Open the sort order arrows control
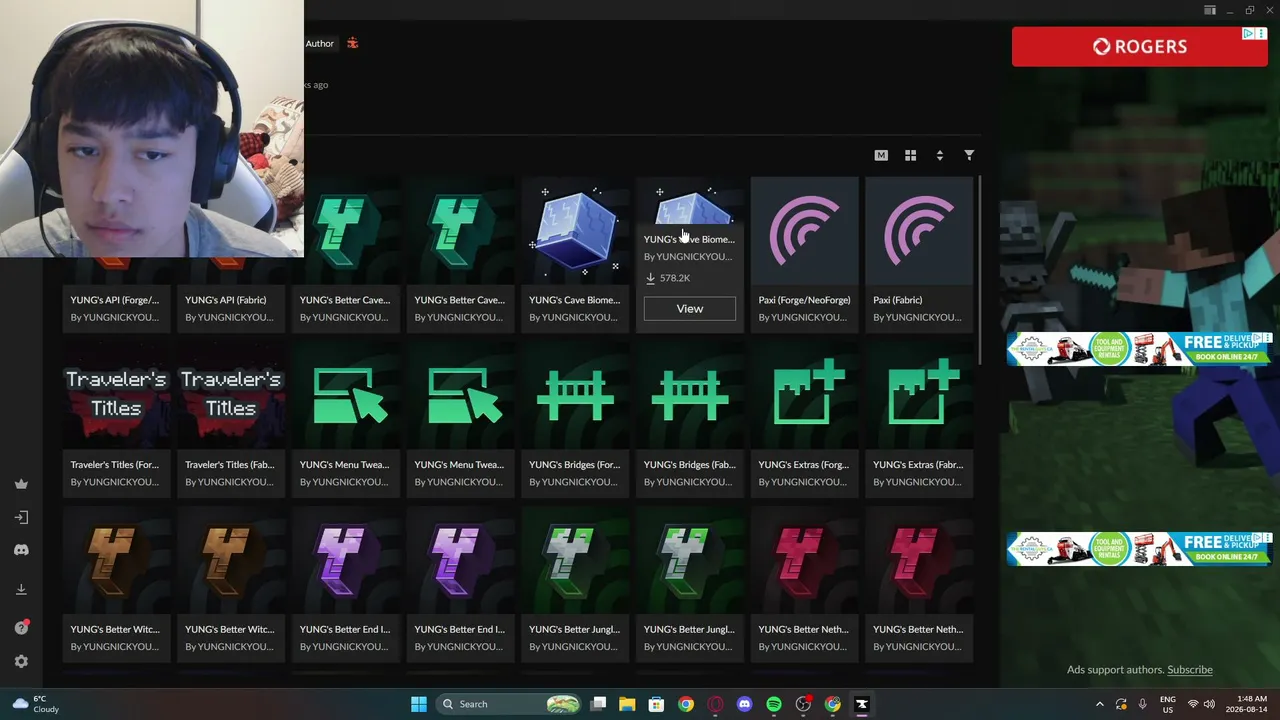Screen dimensions: 1280x720 939,155
